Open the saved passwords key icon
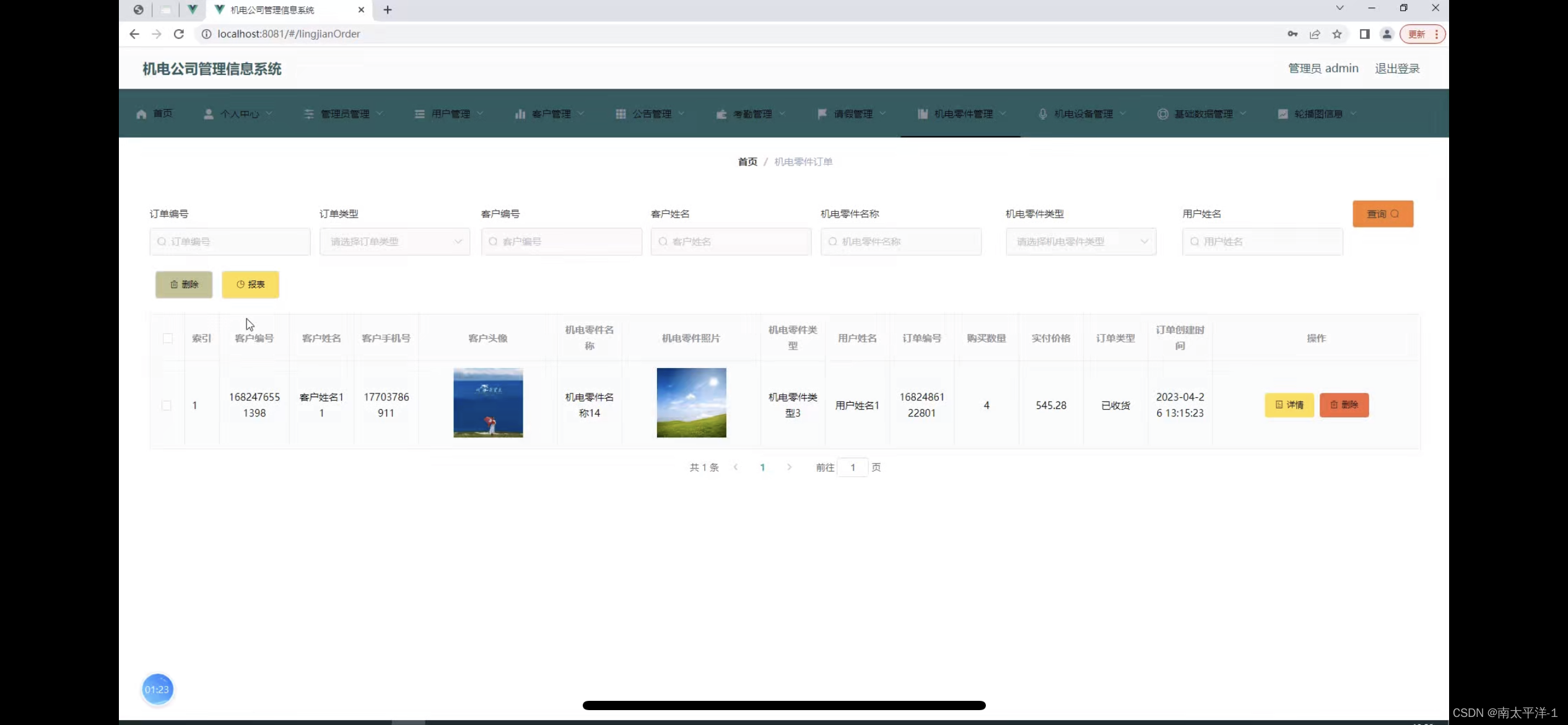The height and width of the screenshot is (725, 1568). [x=1292, y=34]
